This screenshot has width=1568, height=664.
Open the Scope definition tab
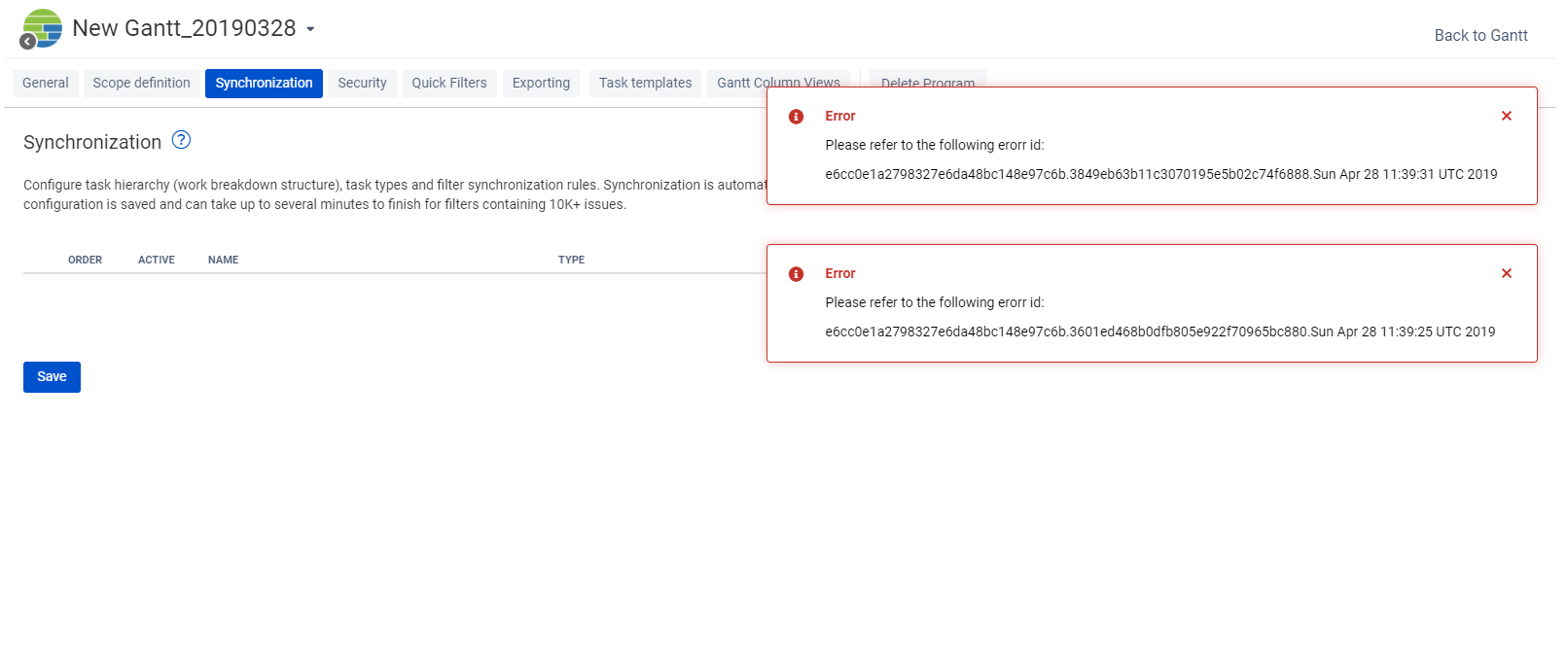[142, 84]
